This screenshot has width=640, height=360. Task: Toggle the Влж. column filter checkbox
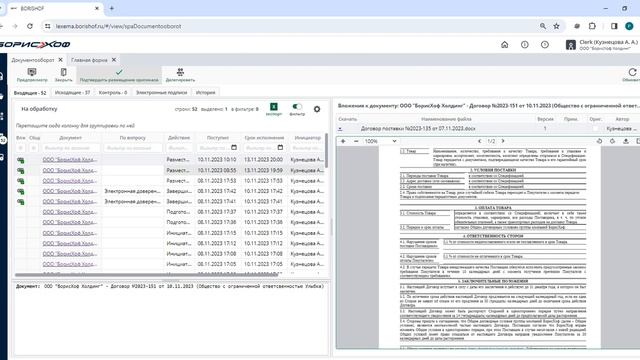coord(20,148)
